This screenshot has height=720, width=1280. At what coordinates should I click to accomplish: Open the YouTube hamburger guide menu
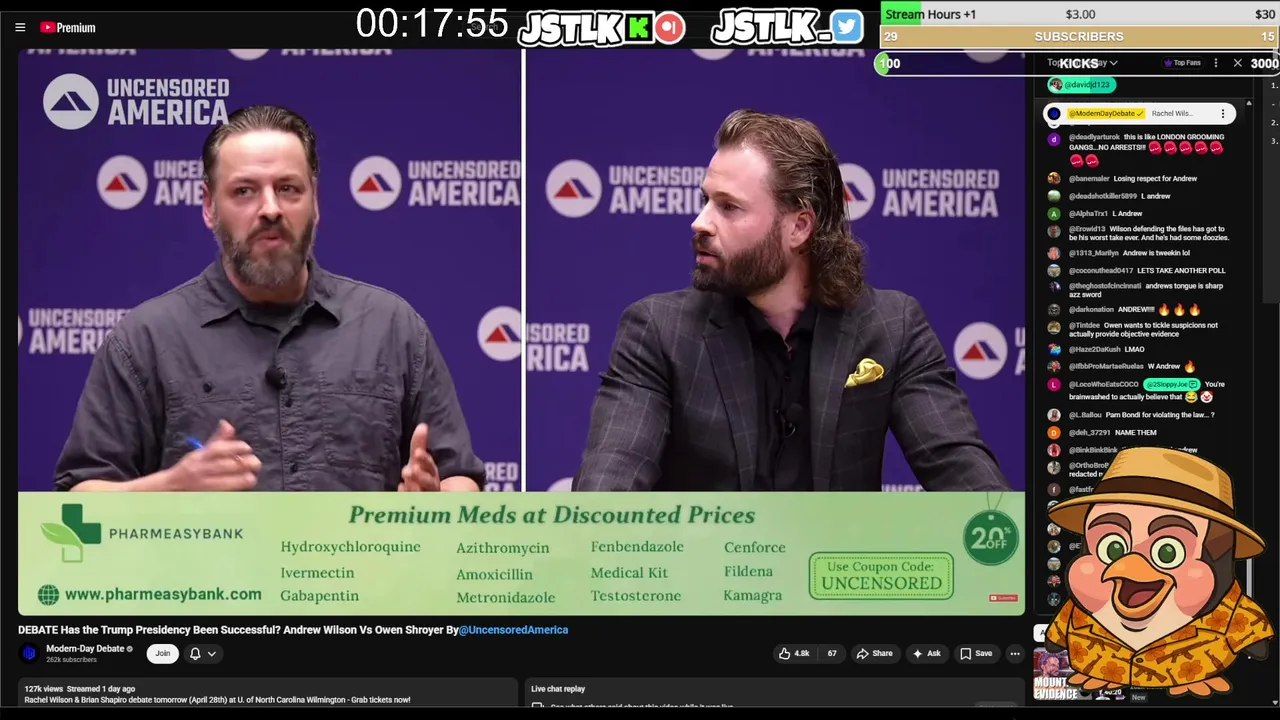(20, 28)
